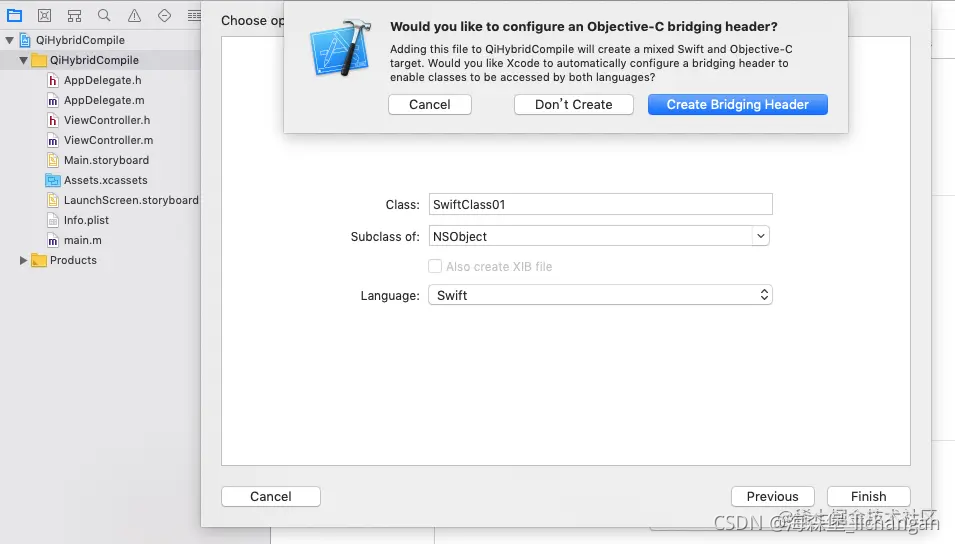Screen dimensions: 955x544
Task: Click the AppDelegate.m file icon
Action: coord(53,101)
